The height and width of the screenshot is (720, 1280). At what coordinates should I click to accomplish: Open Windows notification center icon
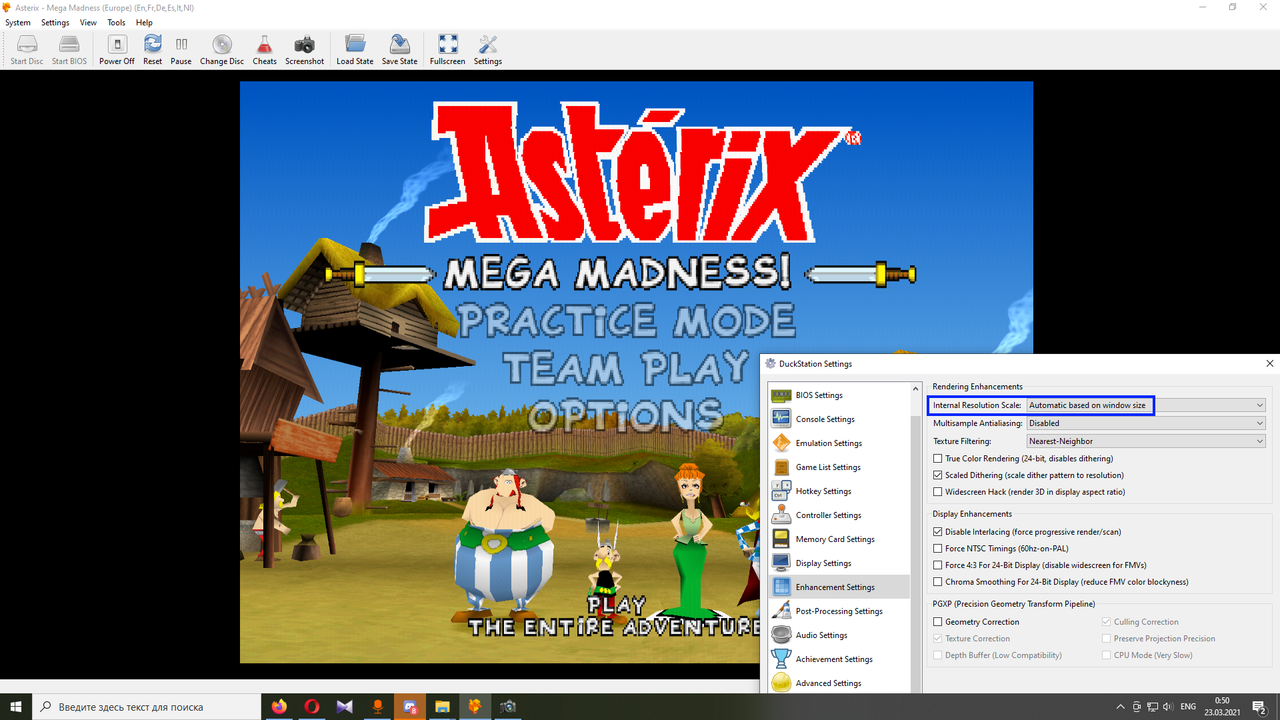[1260, 707]
